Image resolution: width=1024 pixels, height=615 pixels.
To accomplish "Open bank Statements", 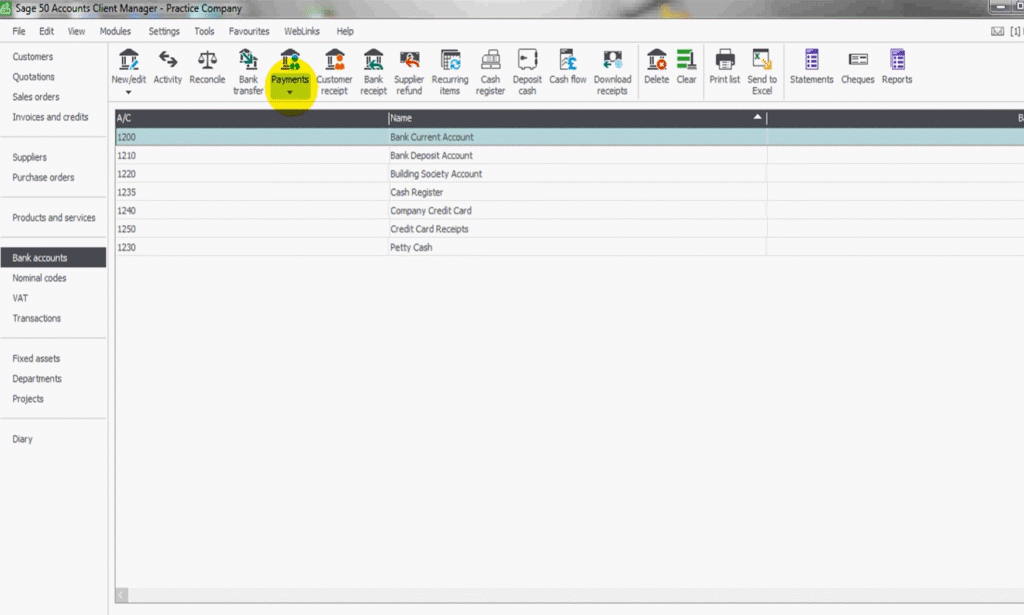I will point(812,67).
